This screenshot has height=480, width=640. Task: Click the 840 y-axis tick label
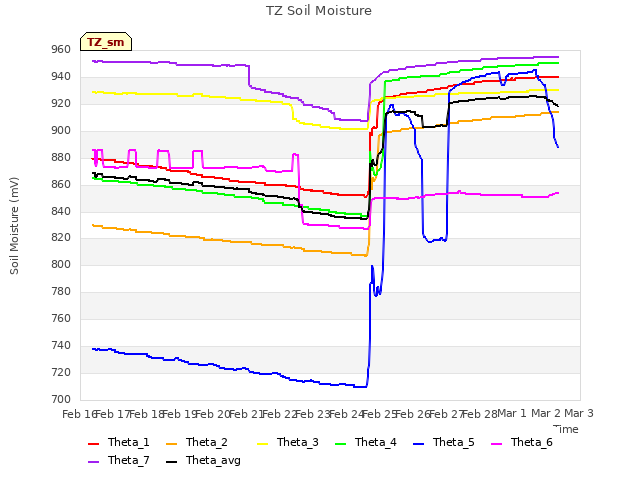61,211
